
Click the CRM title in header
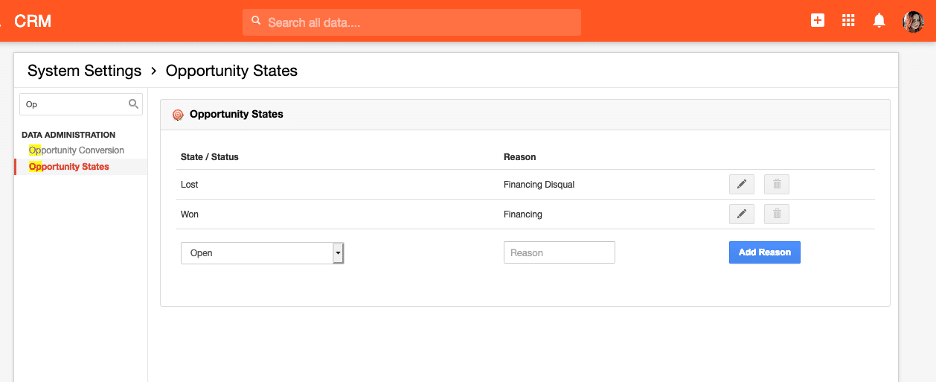pyautogui.click(x=33, y=21)
